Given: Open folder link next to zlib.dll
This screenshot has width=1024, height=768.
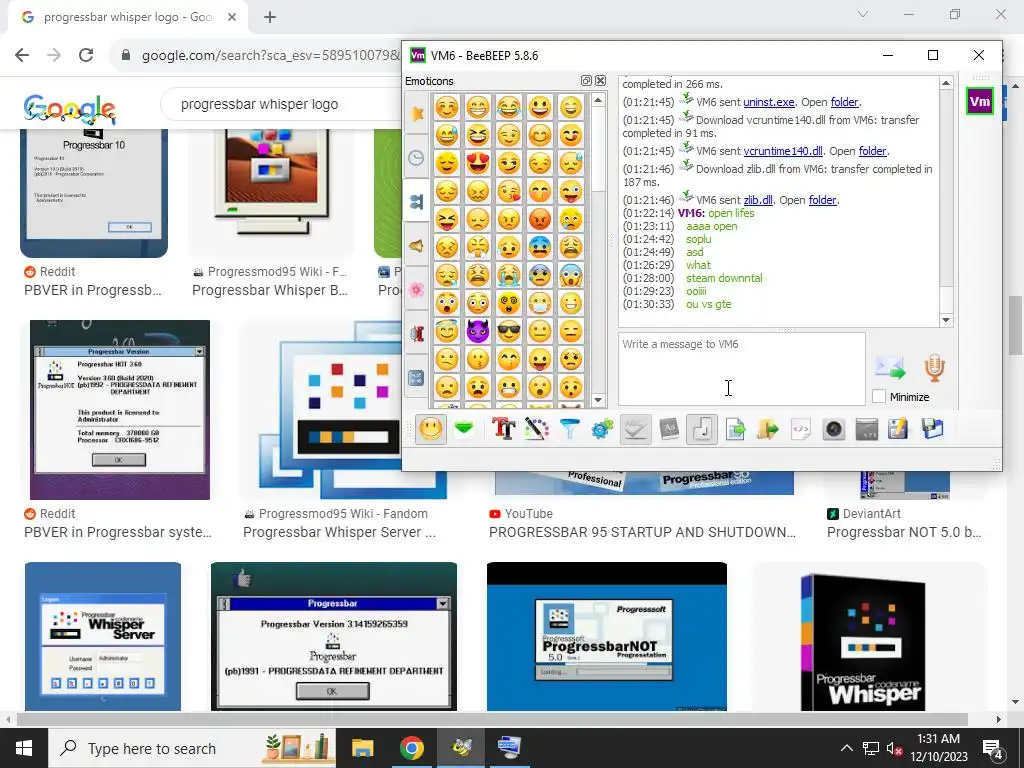Looking at the screenshot, I should click(x=823, y=200).
